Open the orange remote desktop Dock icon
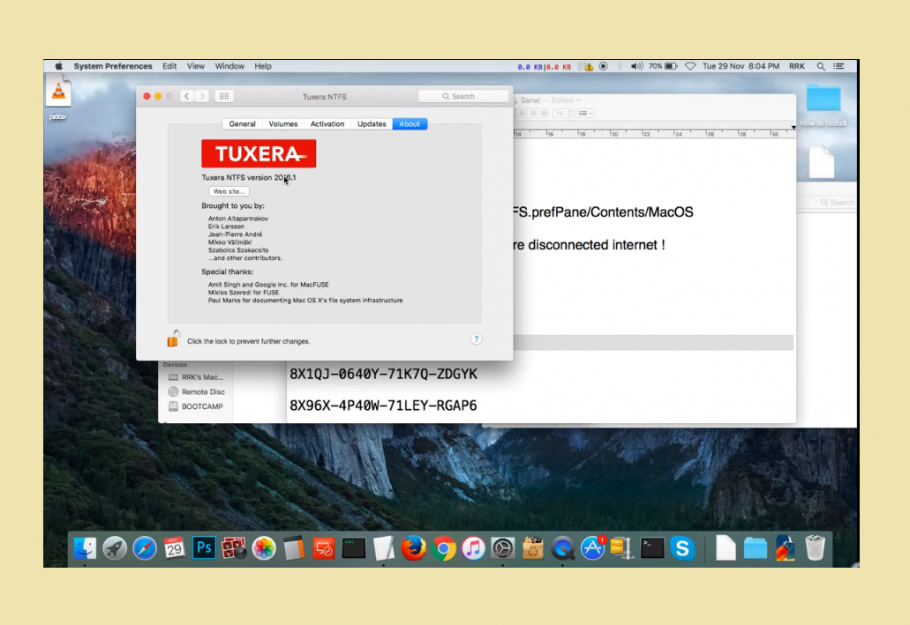Viewport: 910px width, 625px height. (323, 548)
